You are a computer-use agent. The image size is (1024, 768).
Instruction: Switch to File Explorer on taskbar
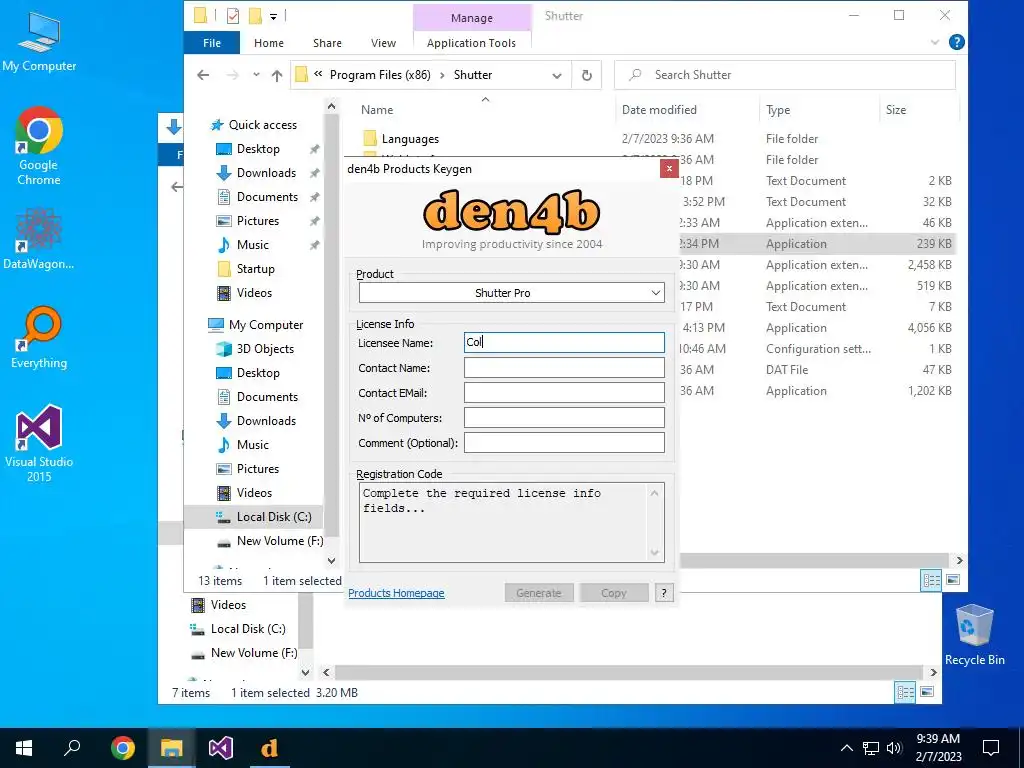point(171,748)
